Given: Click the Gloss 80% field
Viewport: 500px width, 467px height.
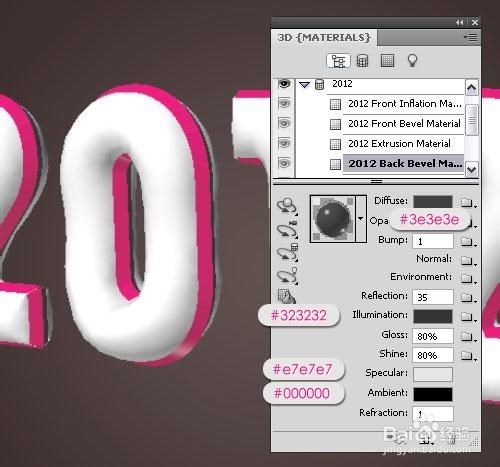Looking at the screenshot, I should tap(433, 336).
